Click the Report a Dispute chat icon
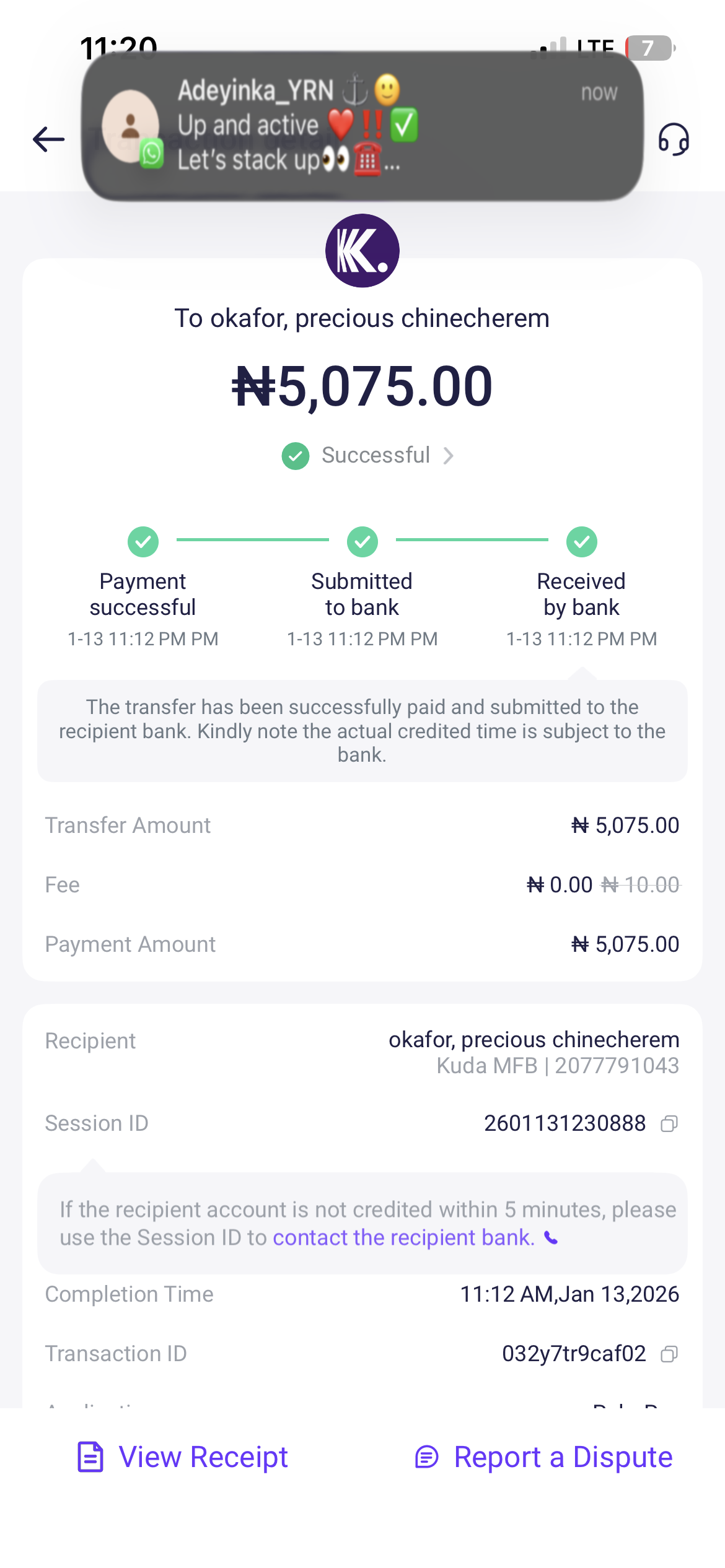725x1568 pixels. (426, 1457)
